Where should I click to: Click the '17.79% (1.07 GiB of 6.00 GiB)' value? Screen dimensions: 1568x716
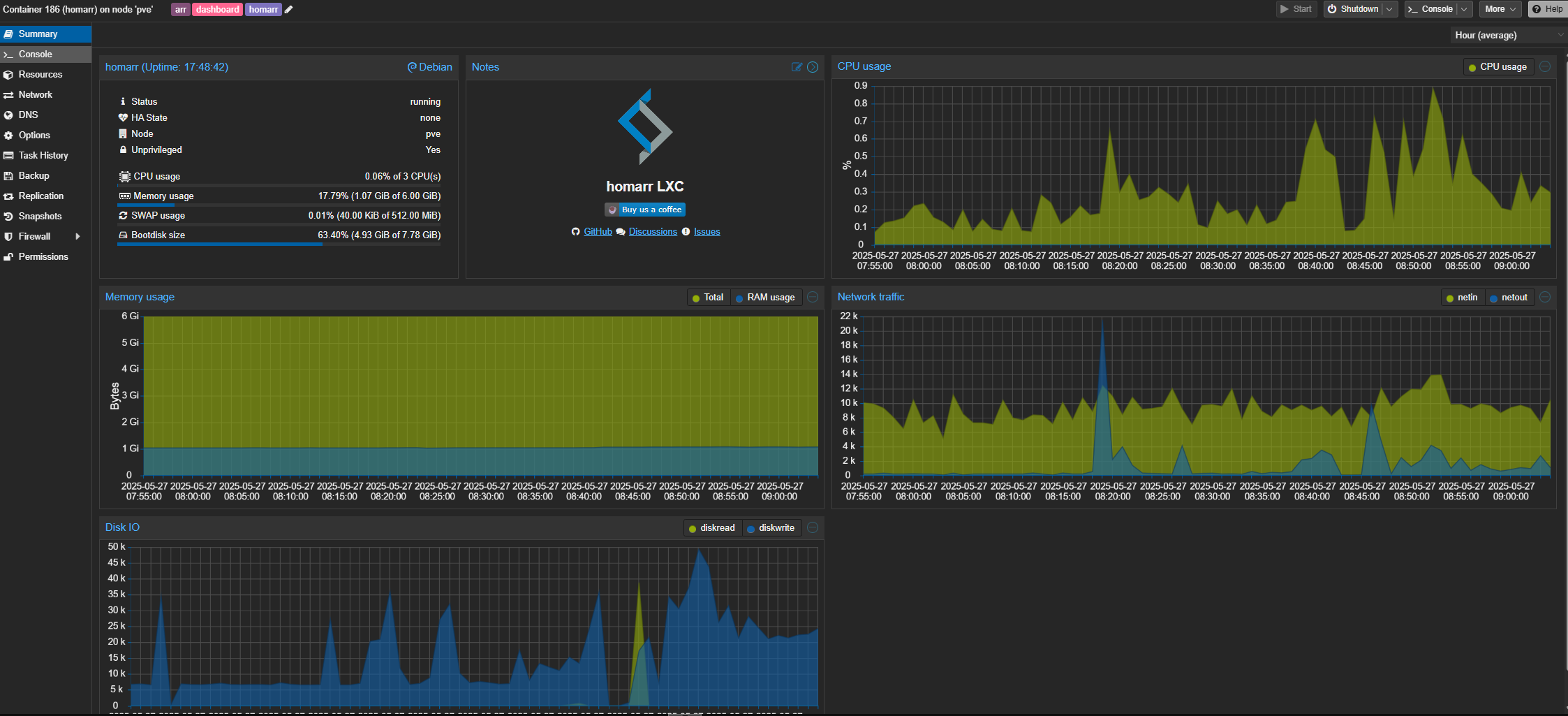click(x=379, y=196)
